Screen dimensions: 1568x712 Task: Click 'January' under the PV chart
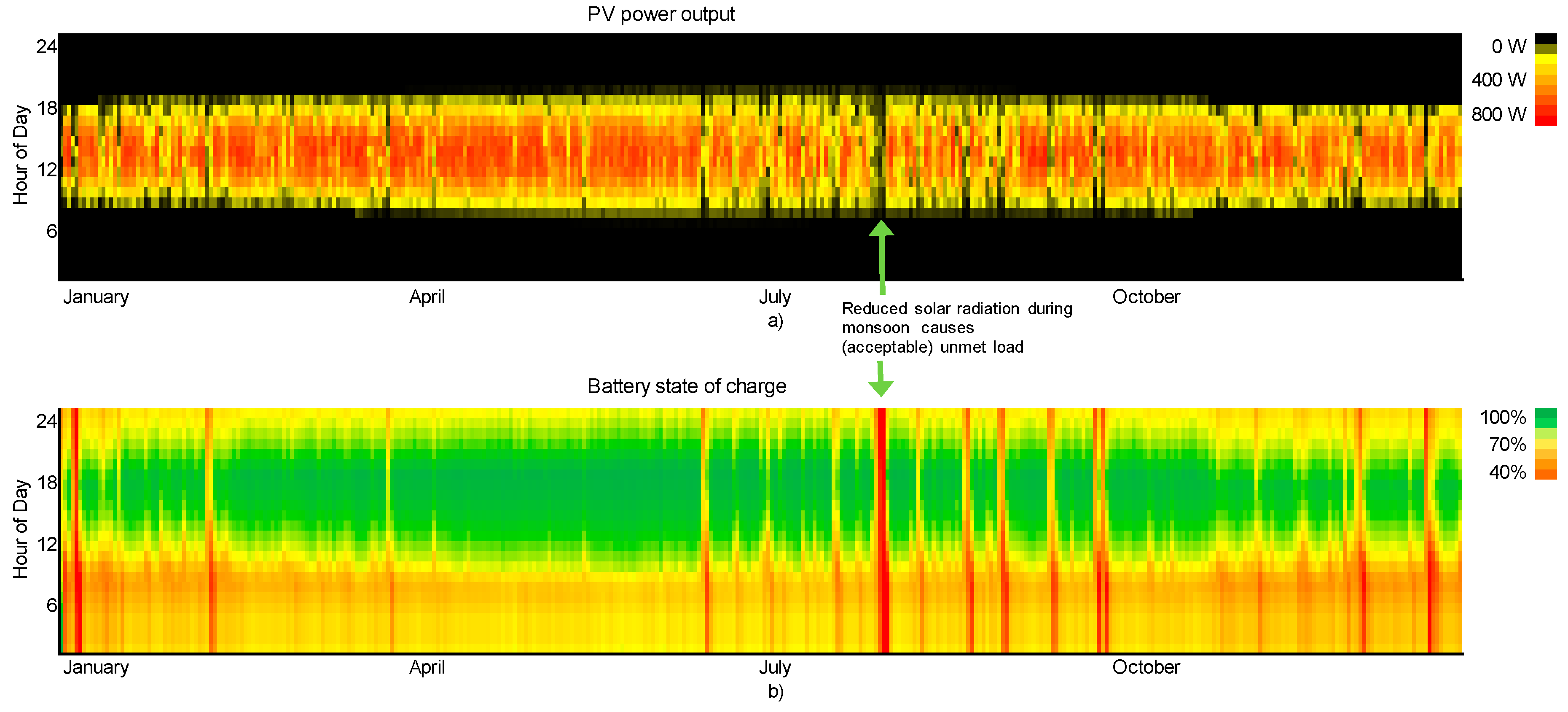tap(96, 297)
